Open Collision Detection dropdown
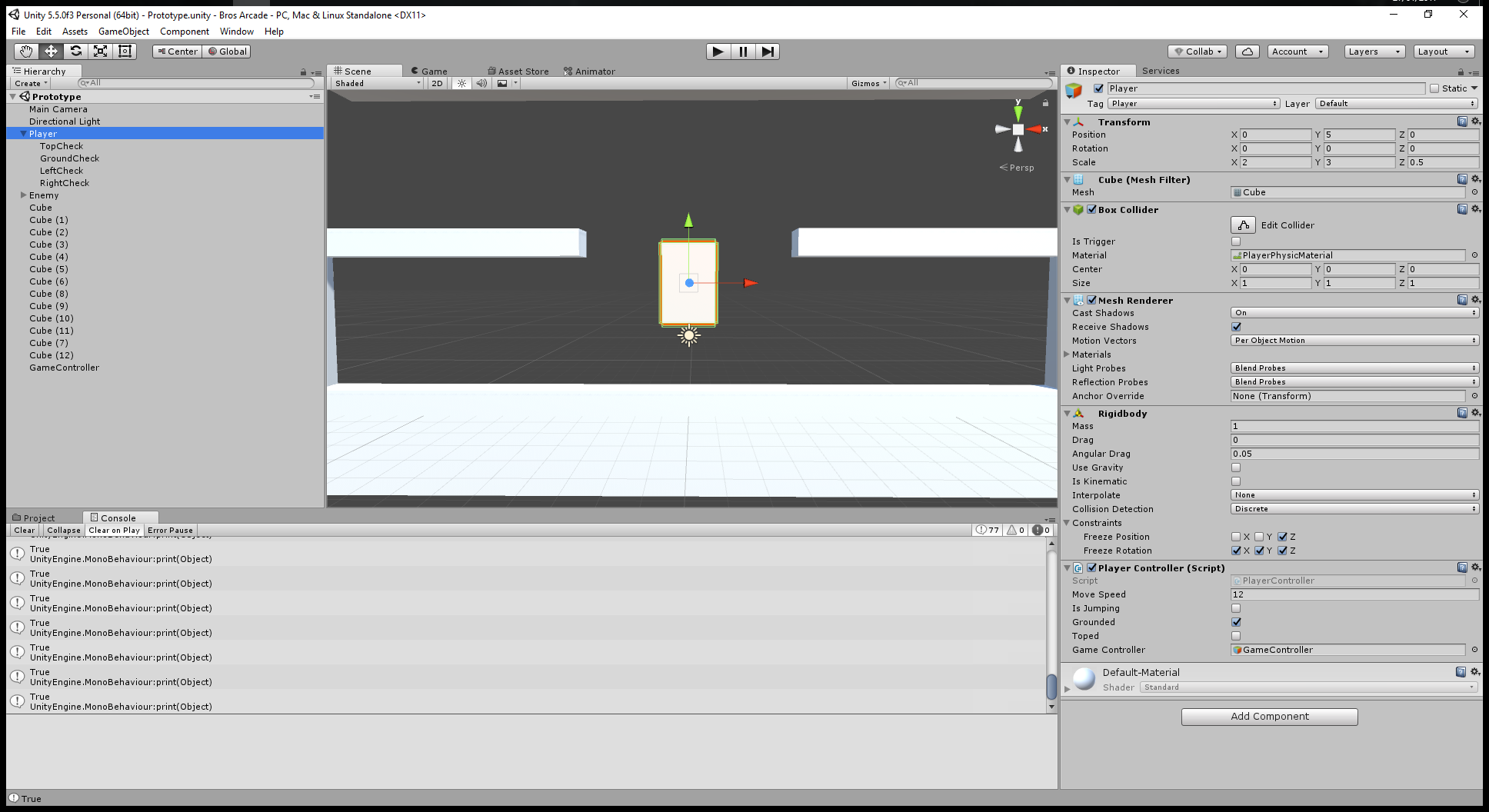This screenshot has width=1489, height=812. (1354, 509)
